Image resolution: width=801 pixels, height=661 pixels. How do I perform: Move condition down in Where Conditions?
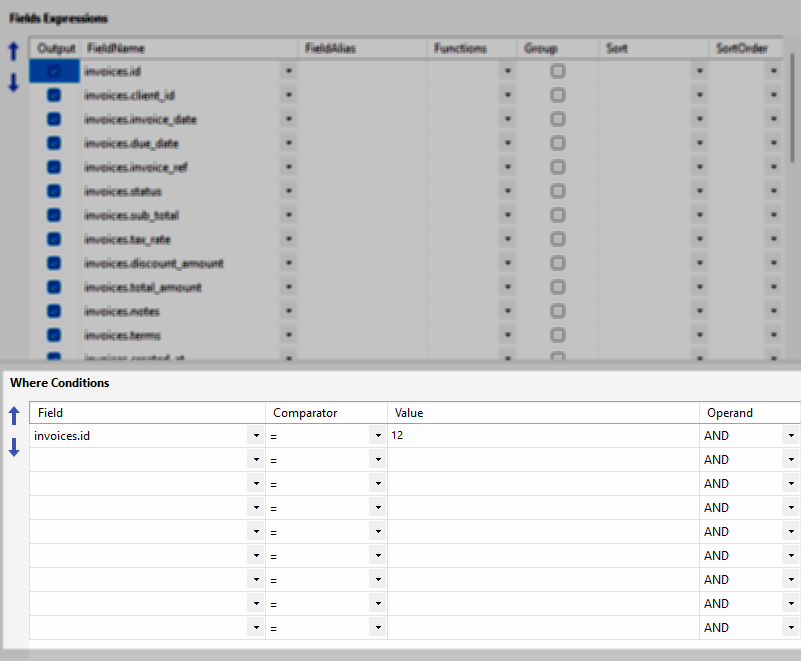point(14,447)
